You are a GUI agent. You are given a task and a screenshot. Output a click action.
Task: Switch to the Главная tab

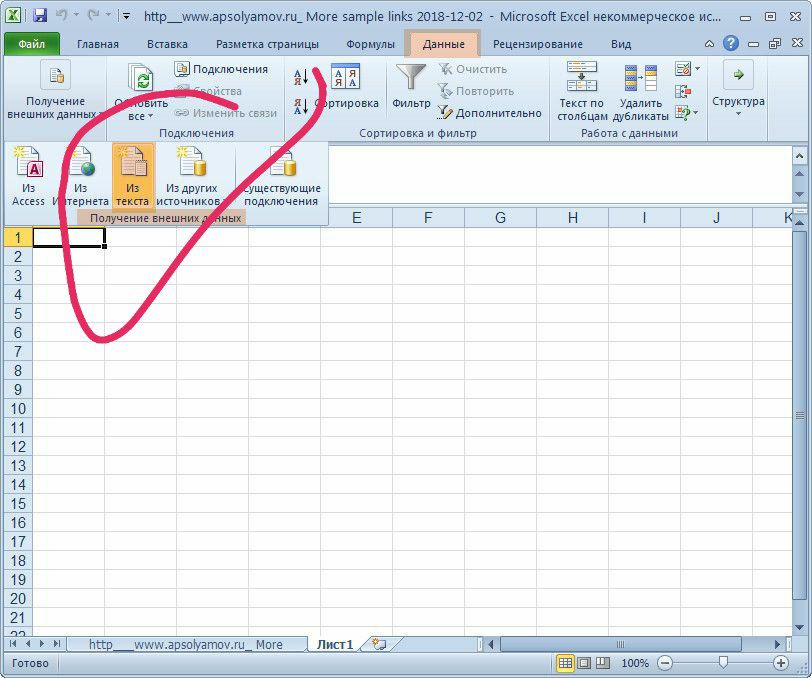(98, 45)
